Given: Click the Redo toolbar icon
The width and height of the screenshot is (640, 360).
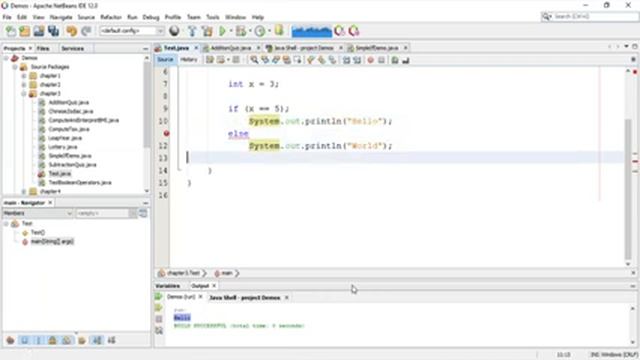Looking at the screenshot, I should pyautogui.click(x=86, y=31).
